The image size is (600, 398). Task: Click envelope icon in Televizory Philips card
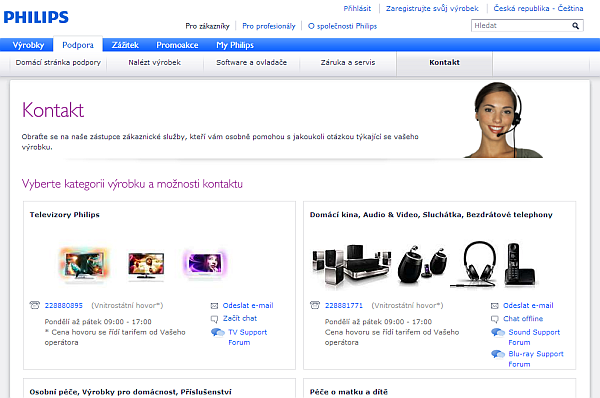214,306
